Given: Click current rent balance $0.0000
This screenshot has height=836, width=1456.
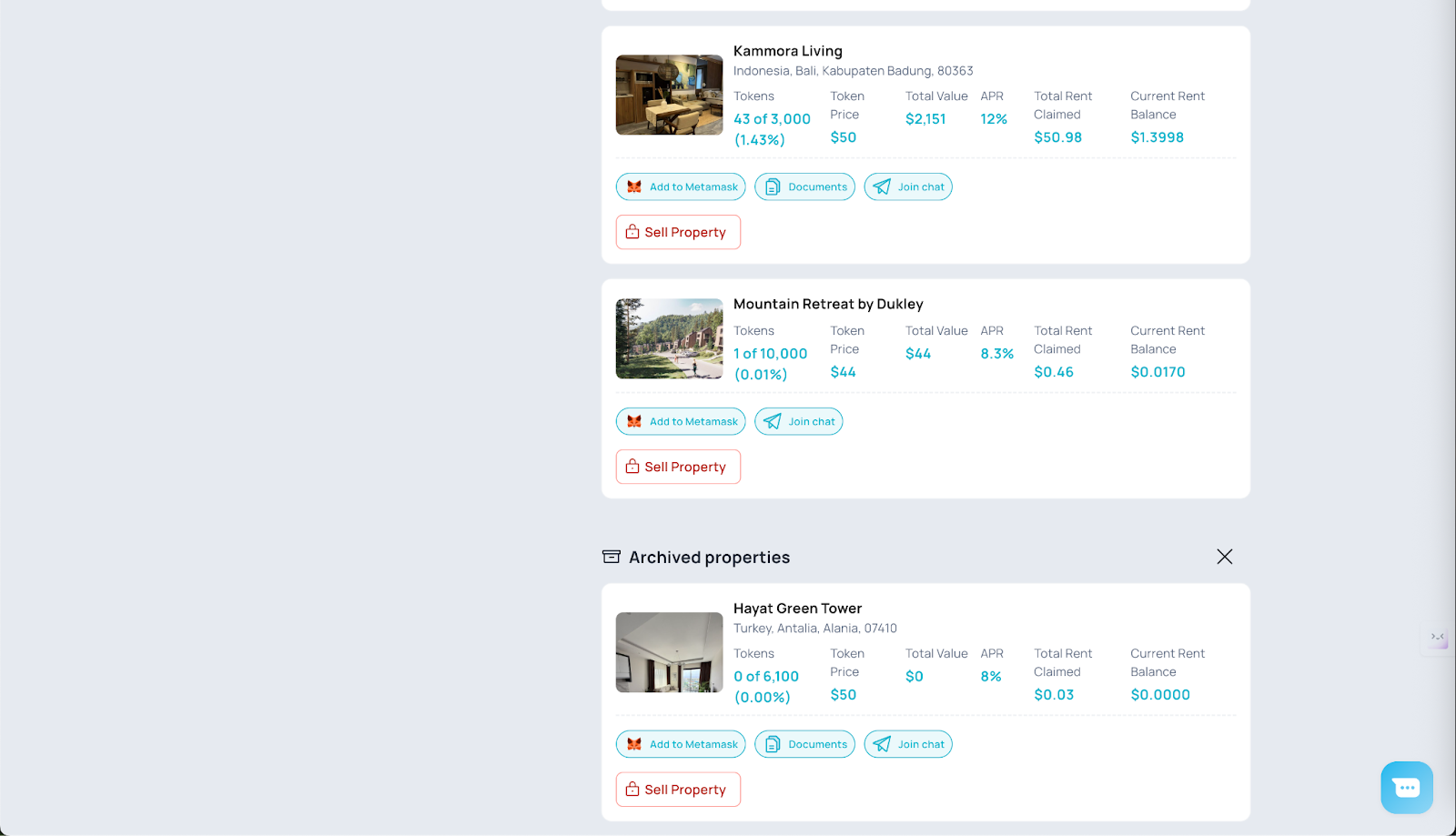Looking at the screenshot, I should [x=1160, y=695].
